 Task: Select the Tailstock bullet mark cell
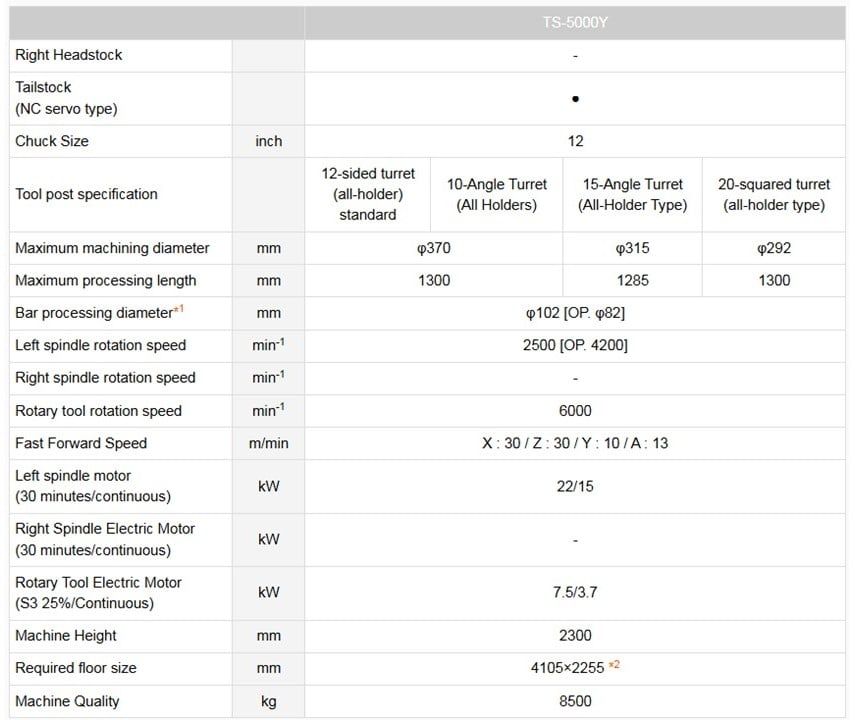[x=575, y=99]
